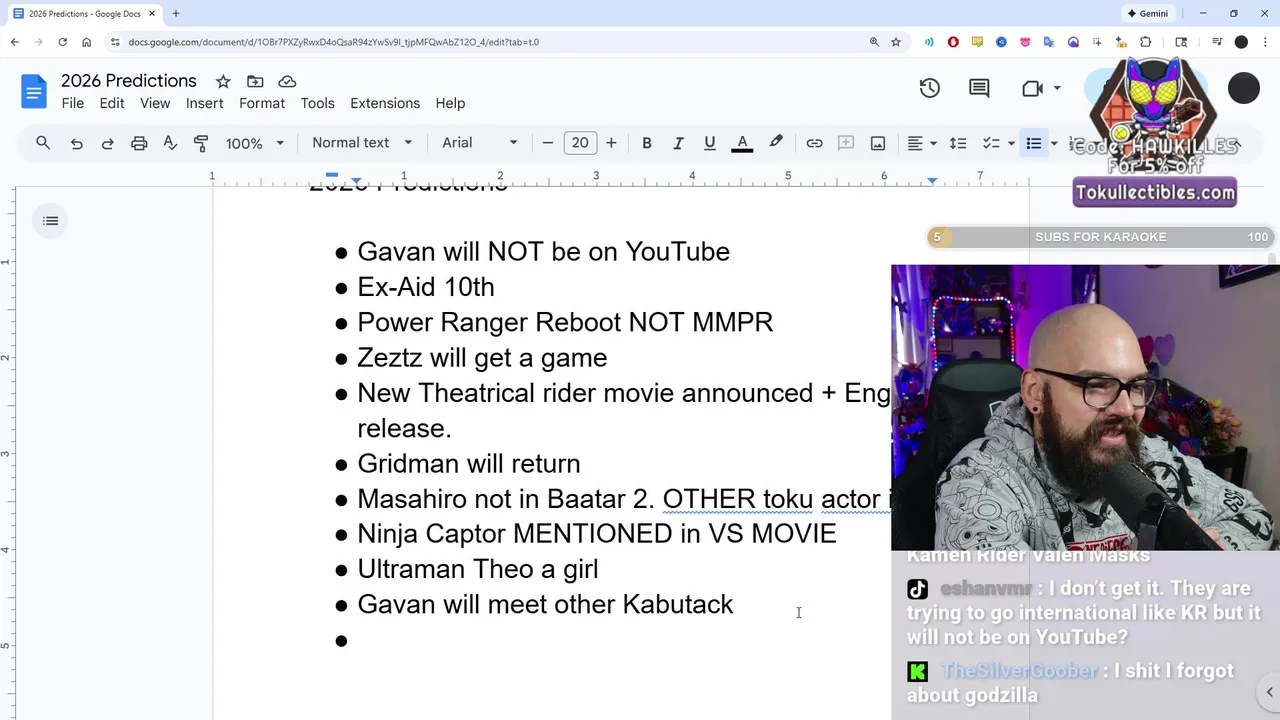The width and height of the screenshot is (1280, 720).
Task: Toggle underline formatting
Action: pos(710,143)
